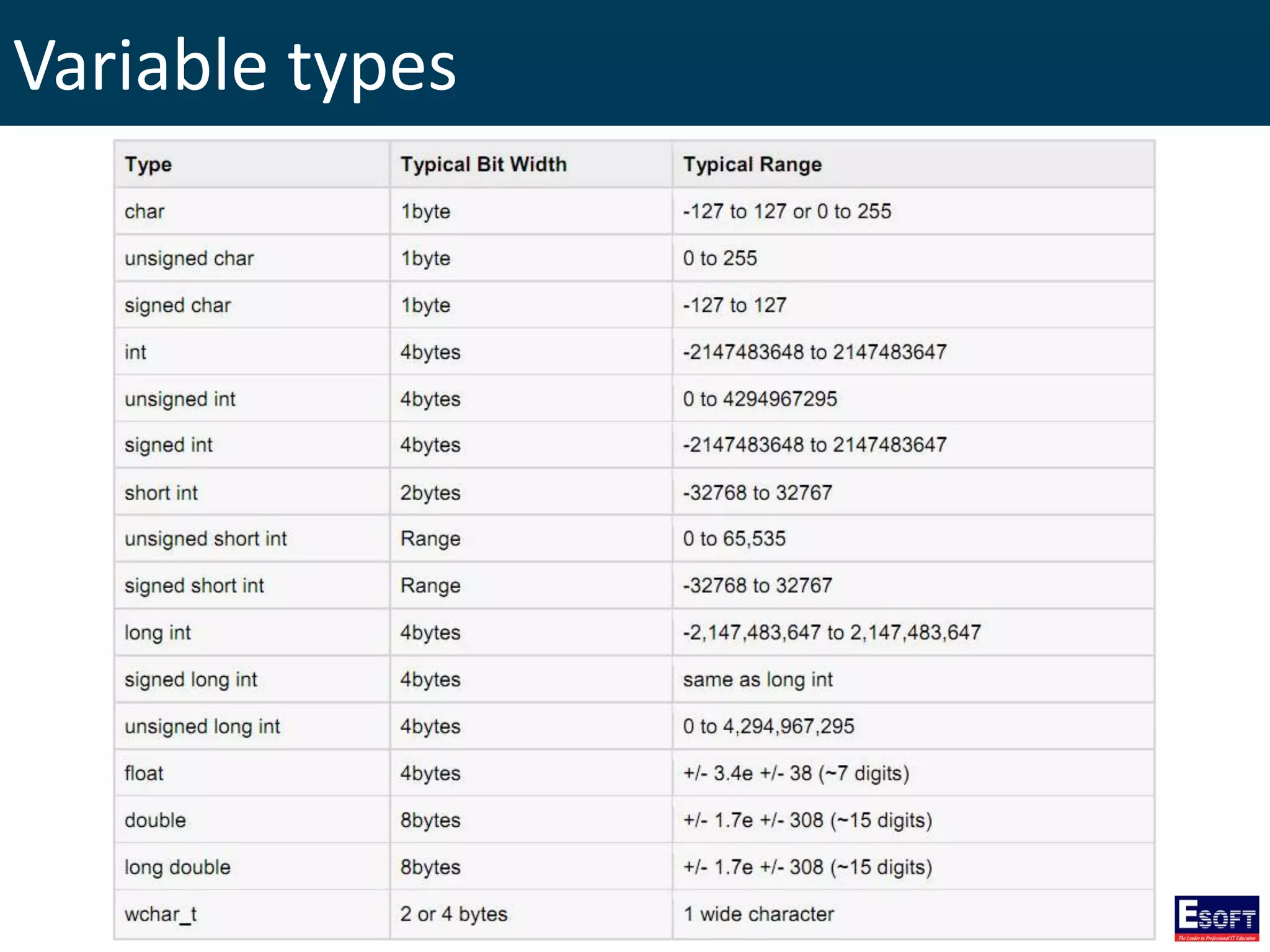Select the '2 or 4 bytes' cell
This screenshot has width=1270, height=952.
click(x=454, y=914)
